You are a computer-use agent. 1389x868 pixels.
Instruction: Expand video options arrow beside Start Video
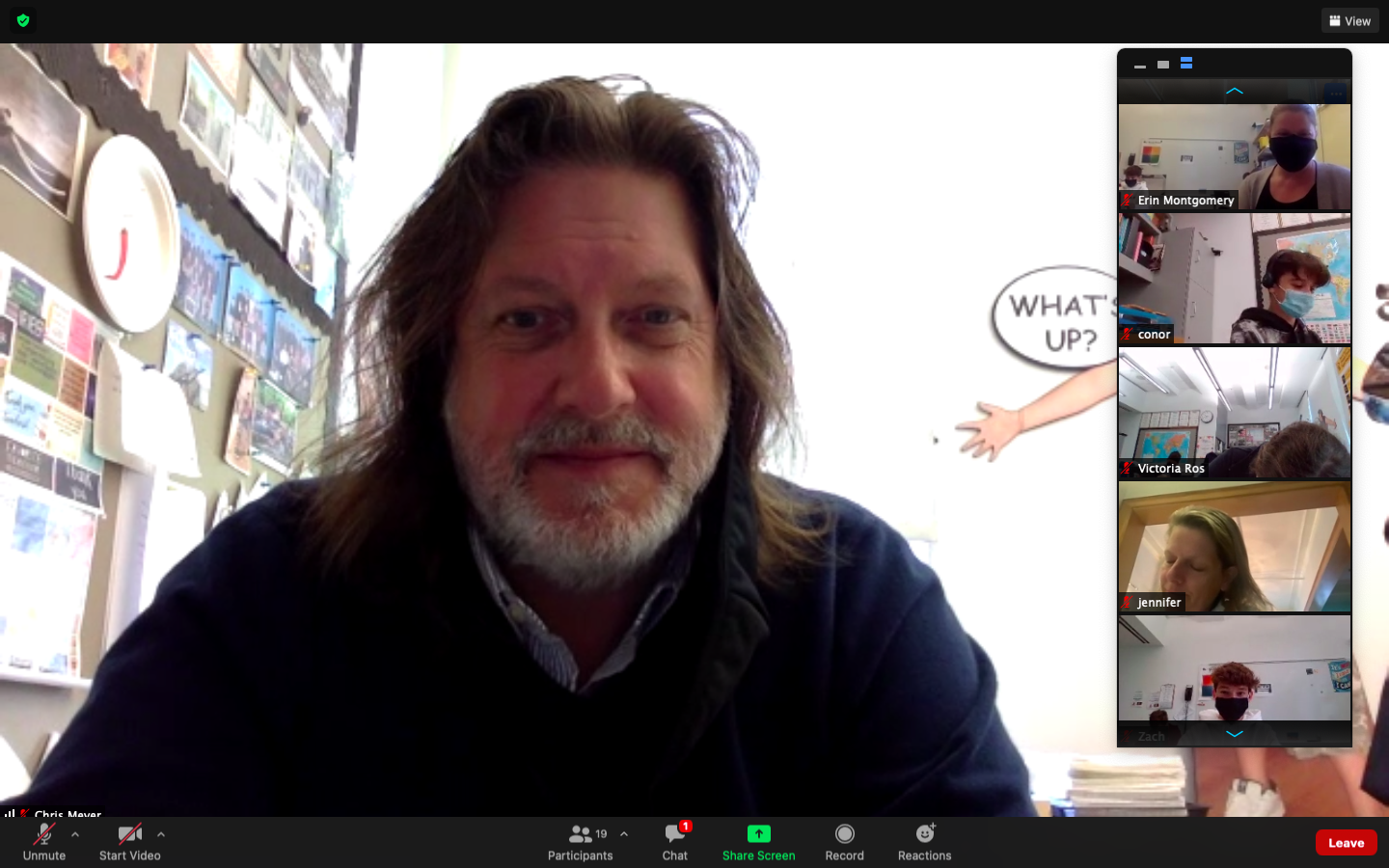tap(161, 834)
